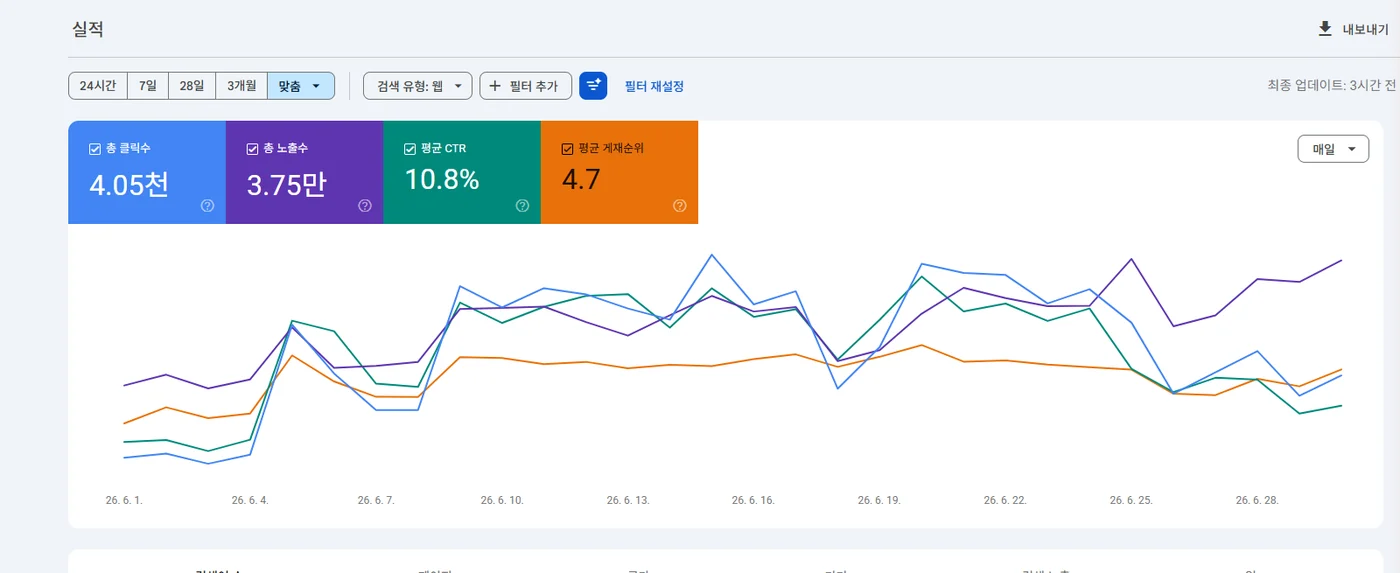Uncheck the 총 노출수 checkbox

[252, 149]
